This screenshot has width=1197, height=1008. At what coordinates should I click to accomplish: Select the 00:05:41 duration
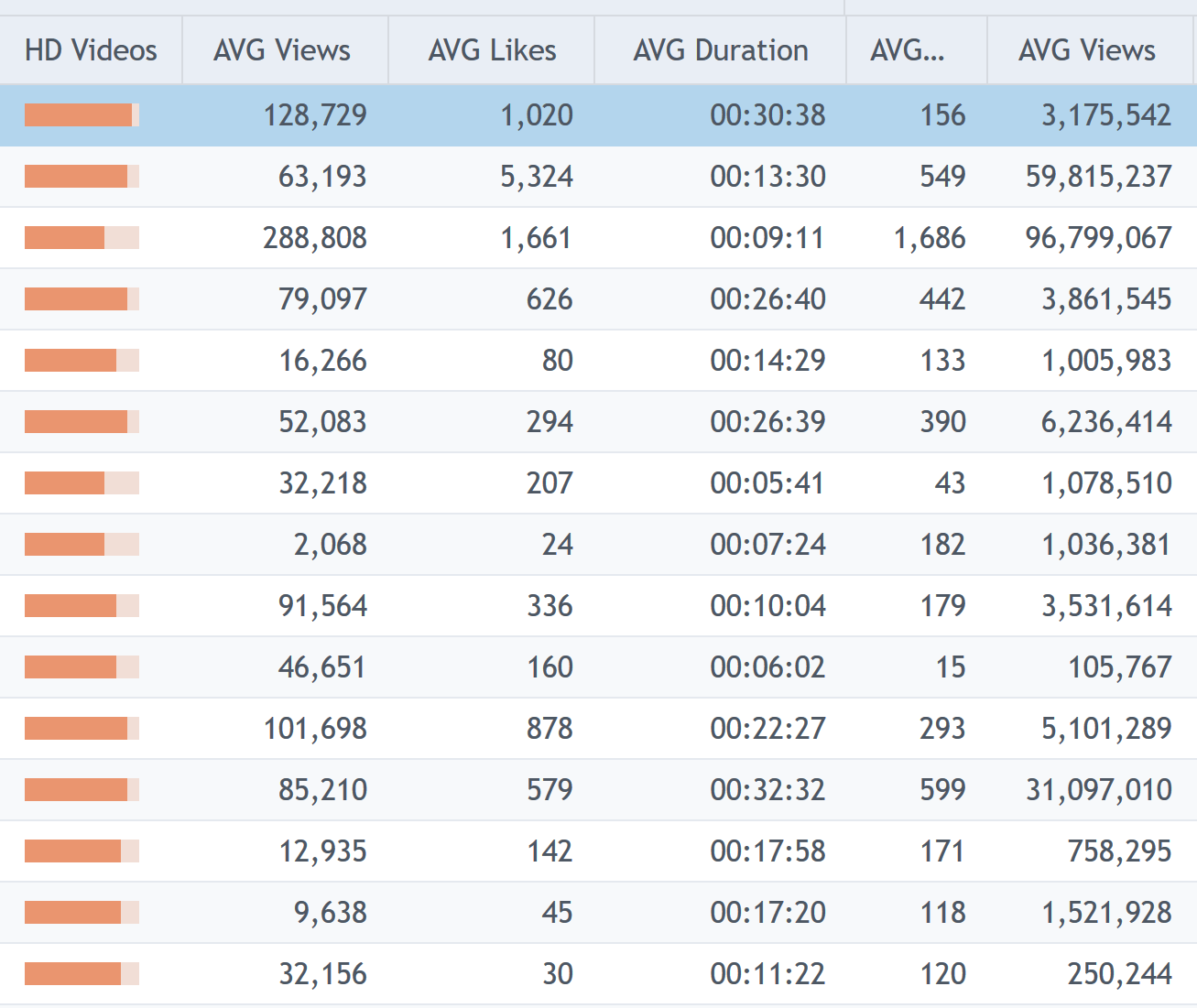click(x=767, y=483)
